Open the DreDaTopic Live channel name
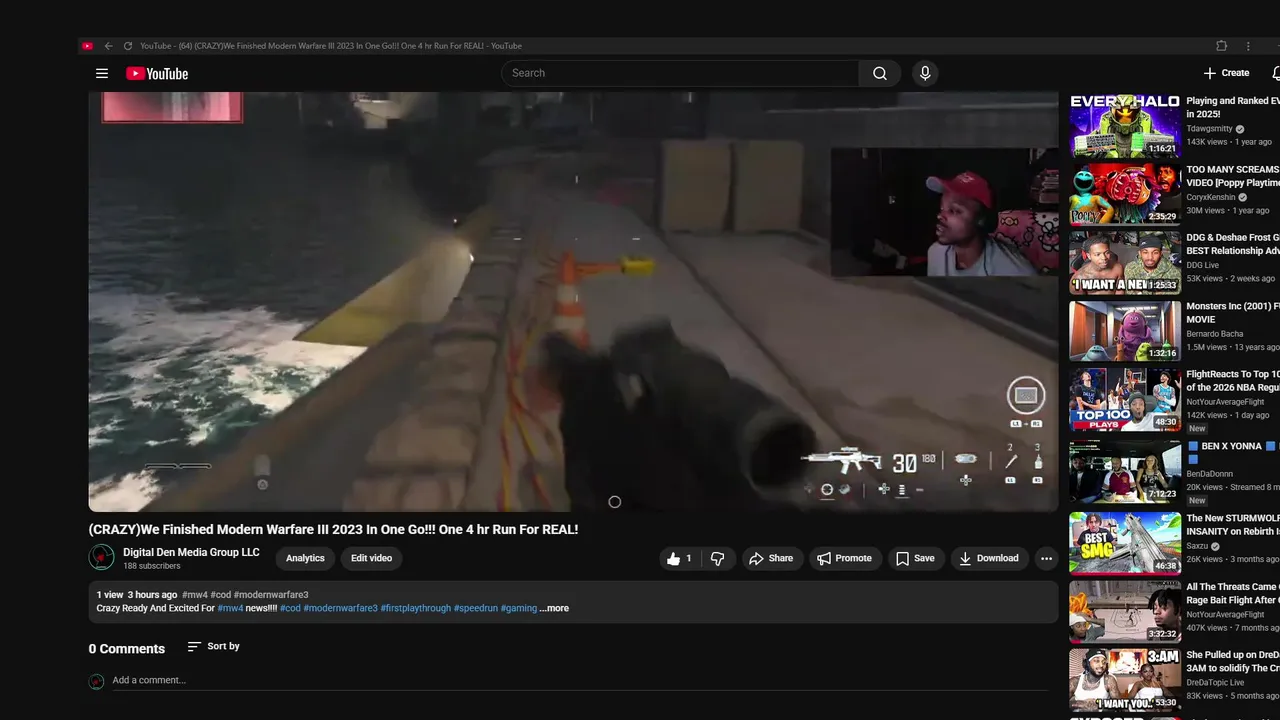Image resolution: width=1280 pixels, height=720 pixels. (1216, 683)
